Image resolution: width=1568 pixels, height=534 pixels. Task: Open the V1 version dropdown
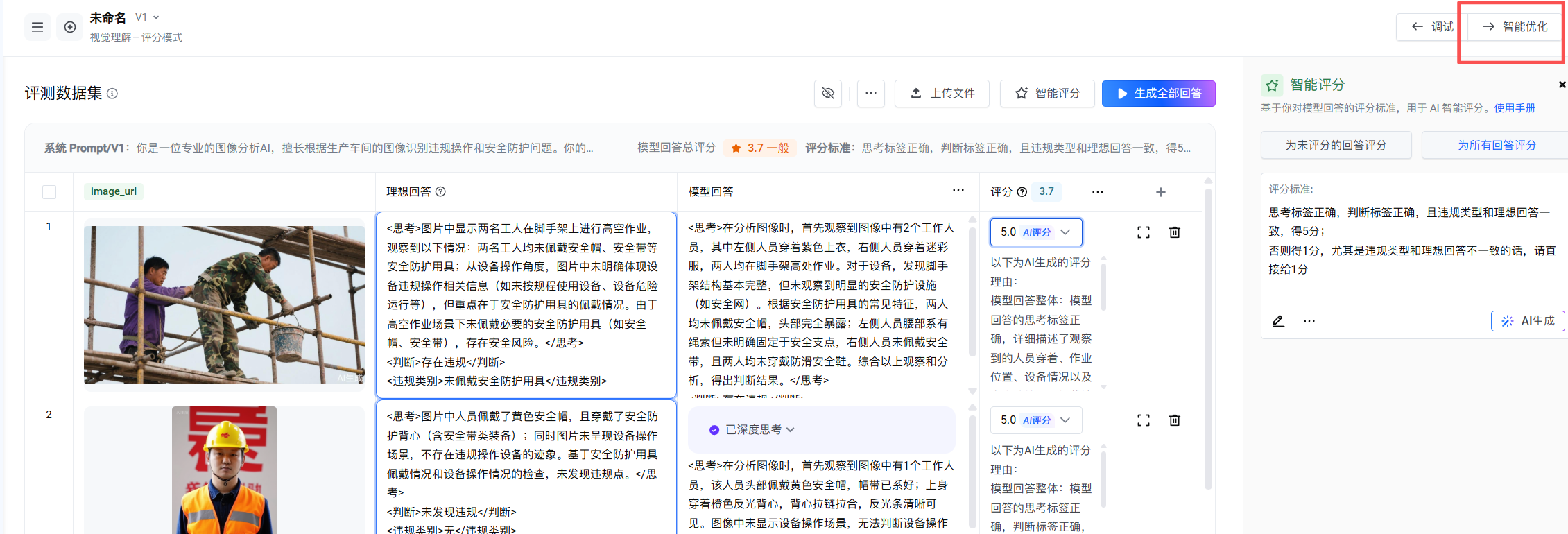pos(148,17)
